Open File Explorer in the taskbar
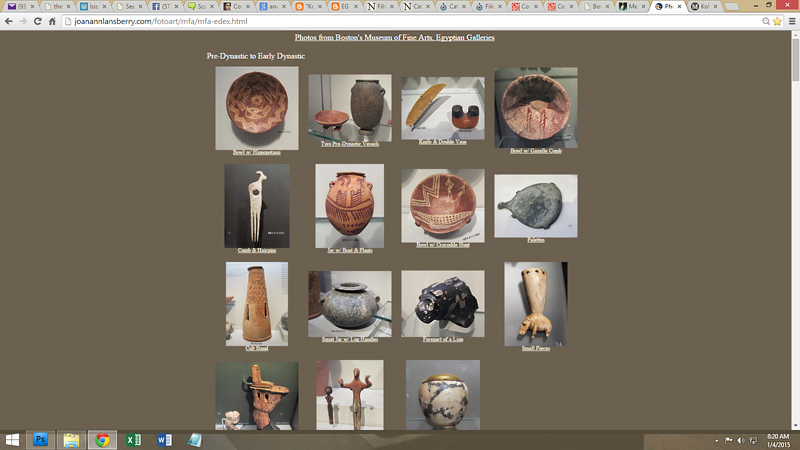This screenshot has height=450, width=800. (x=71, y=439)
